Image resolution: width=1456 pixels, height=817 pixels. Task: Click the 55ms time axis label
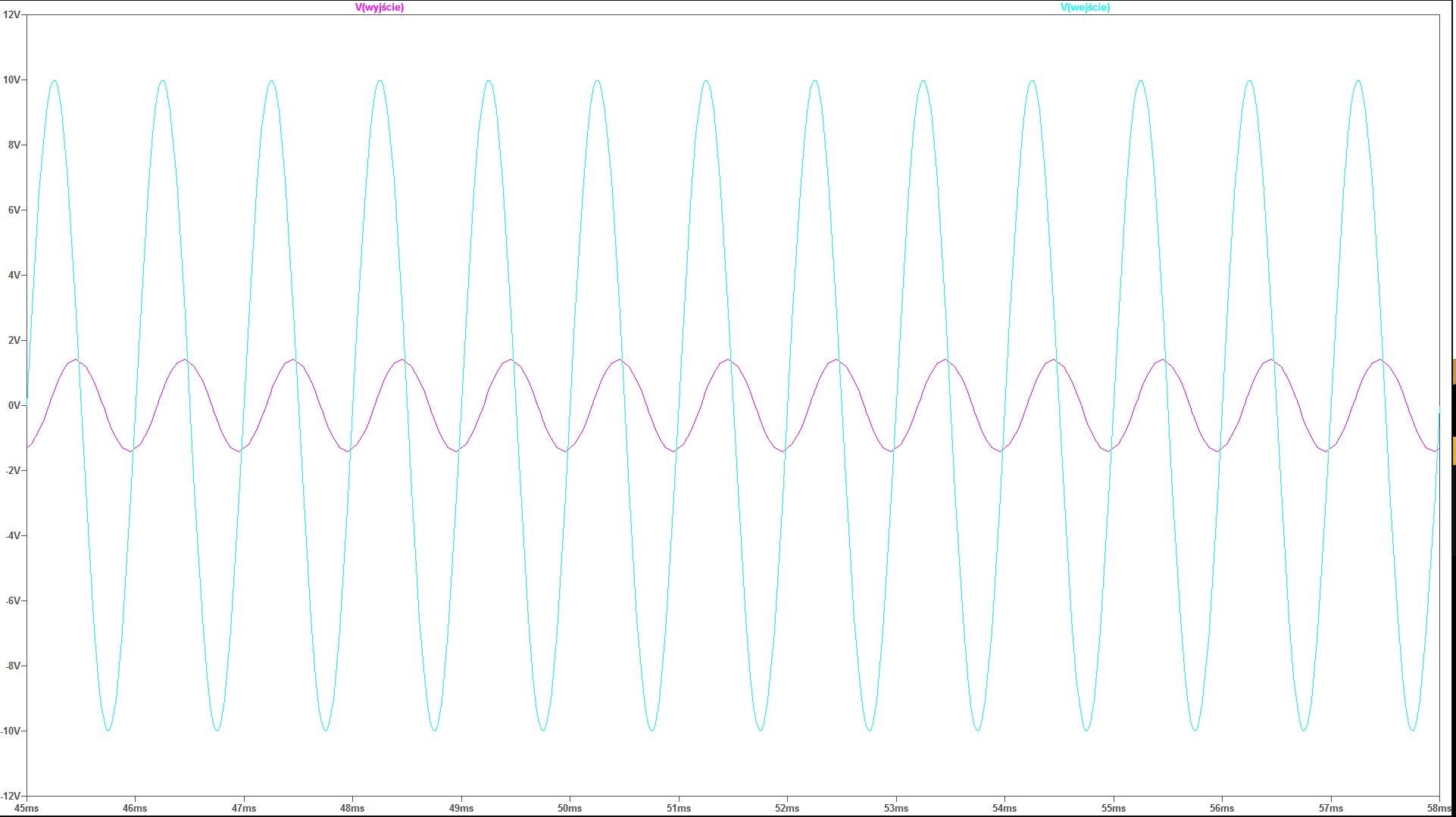click(x=1114, y=809)
